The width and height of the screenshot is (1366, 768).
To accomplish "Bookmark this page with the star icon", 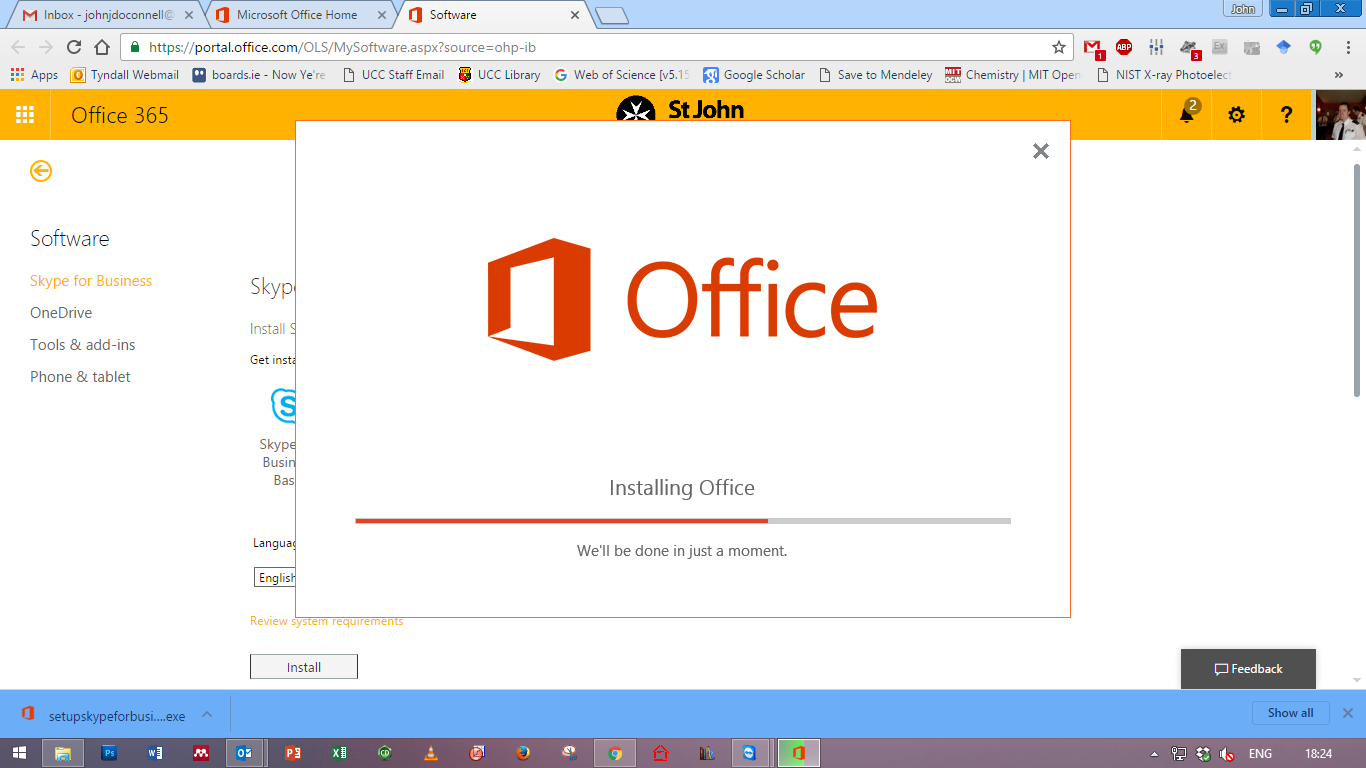I will pos(1059,47).
